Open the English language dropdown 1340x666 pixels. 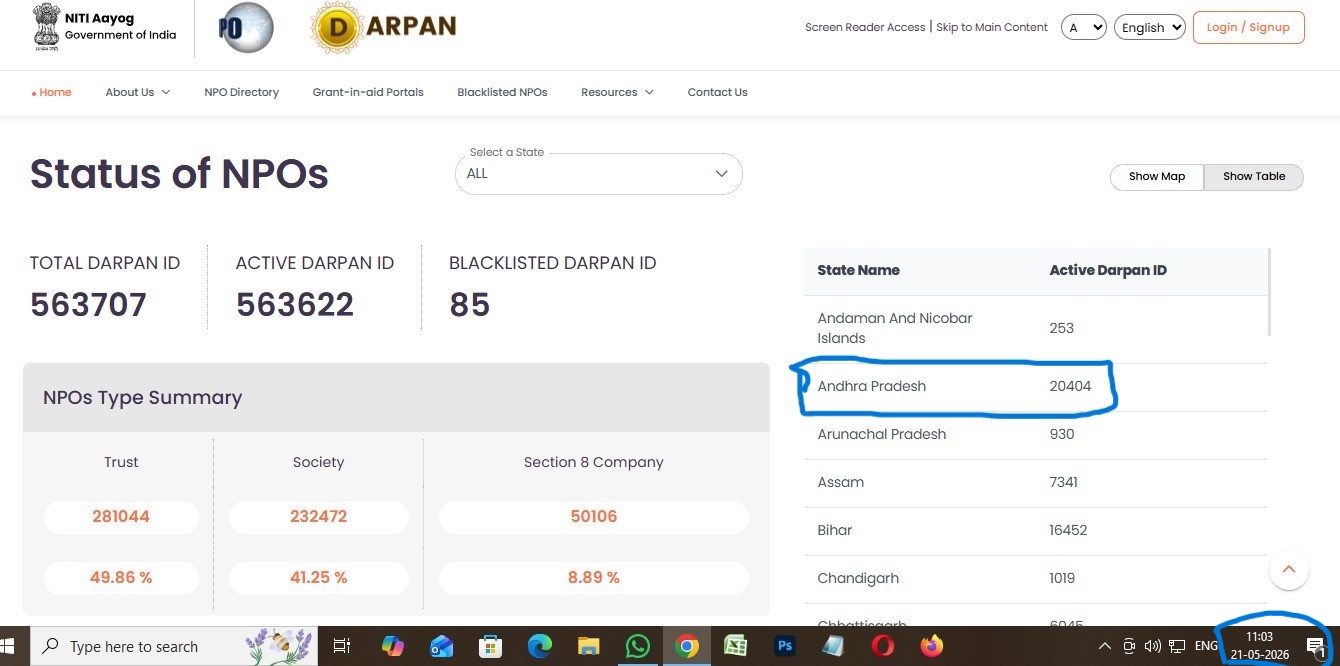click(x=1150, y=27)
